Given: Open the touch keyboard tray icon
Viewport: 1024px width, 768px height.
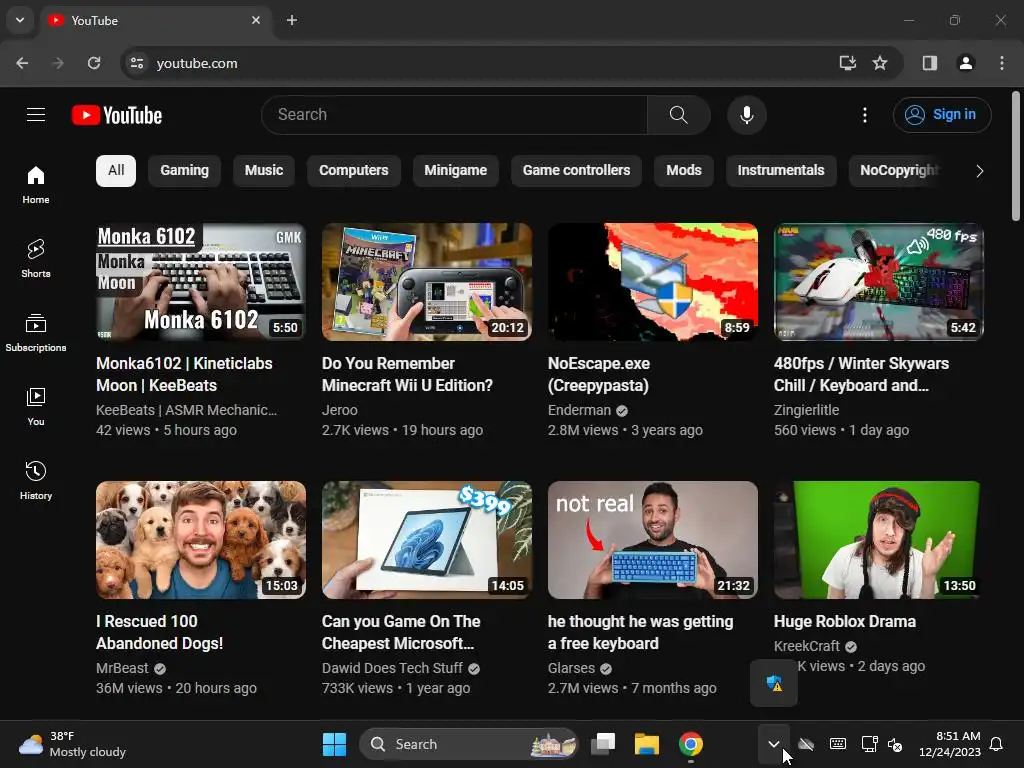Looking at the screenshot, I should coord(838,744).
